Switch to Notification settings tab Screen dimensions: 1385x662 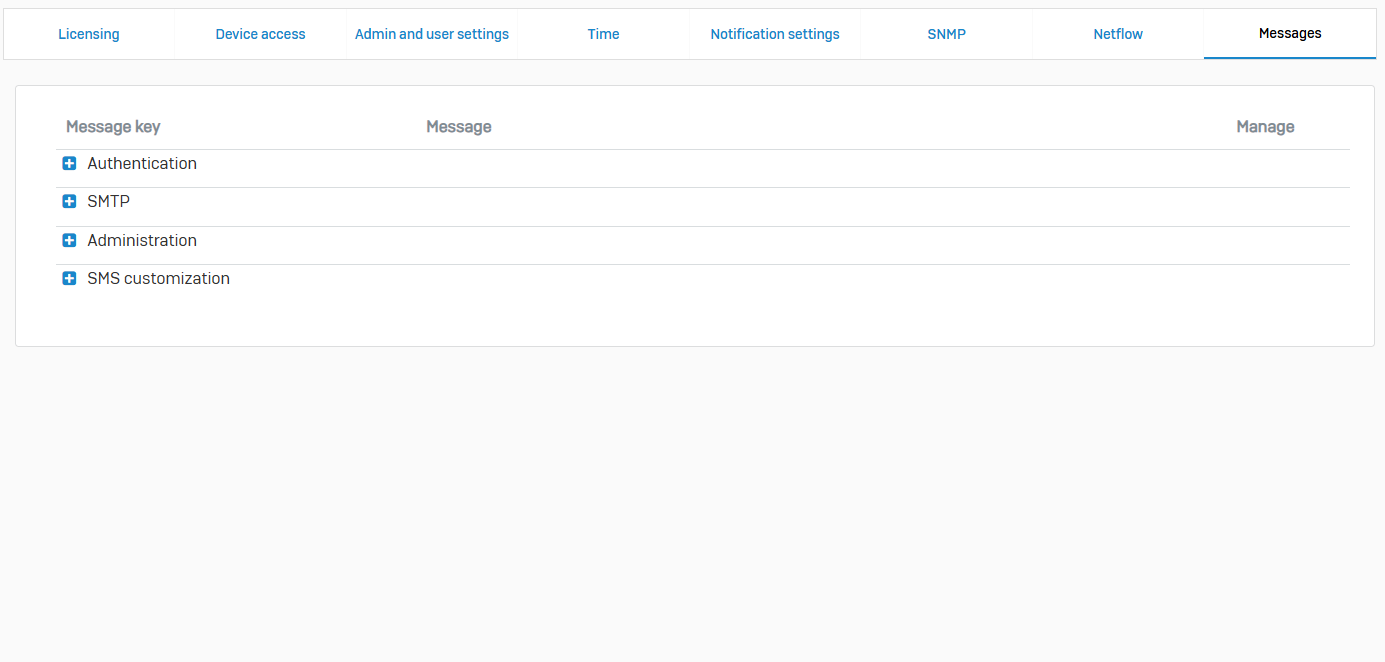tap(775, 34)
